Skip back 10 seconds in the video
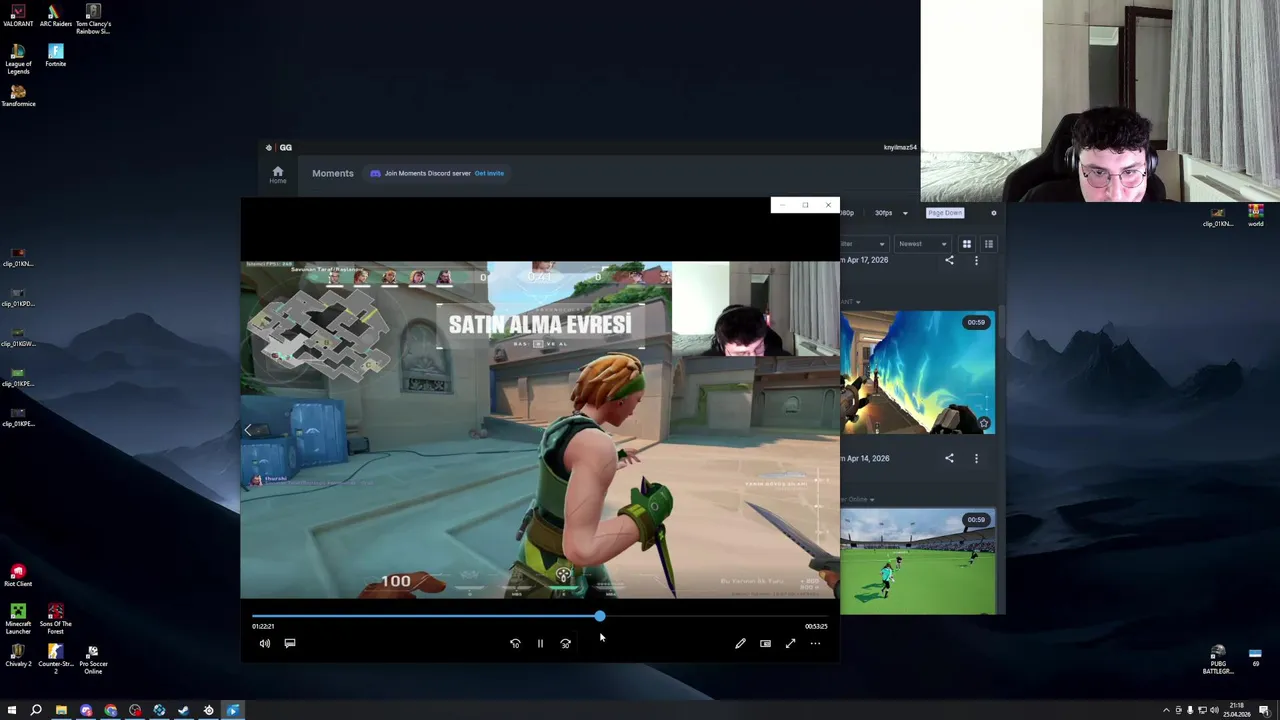The height and width of the screenshot is (720, 1280). (x=515, y=644)
